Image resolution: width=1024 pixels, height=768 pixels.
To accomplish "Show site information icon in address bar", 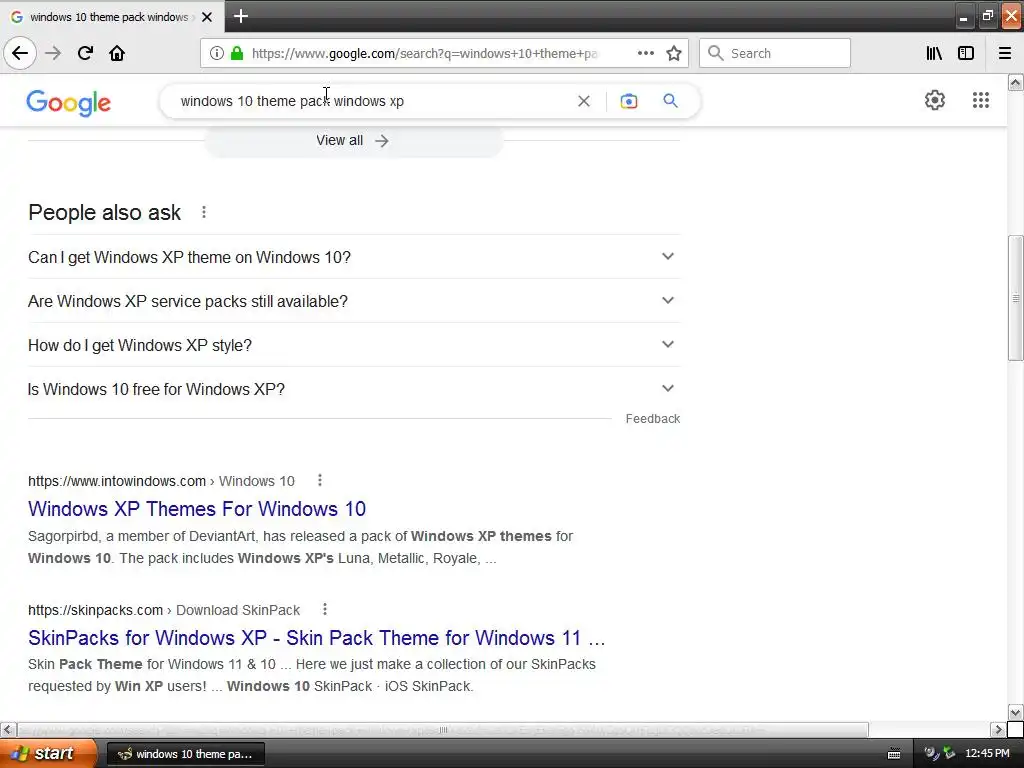I will pos(216,53).
